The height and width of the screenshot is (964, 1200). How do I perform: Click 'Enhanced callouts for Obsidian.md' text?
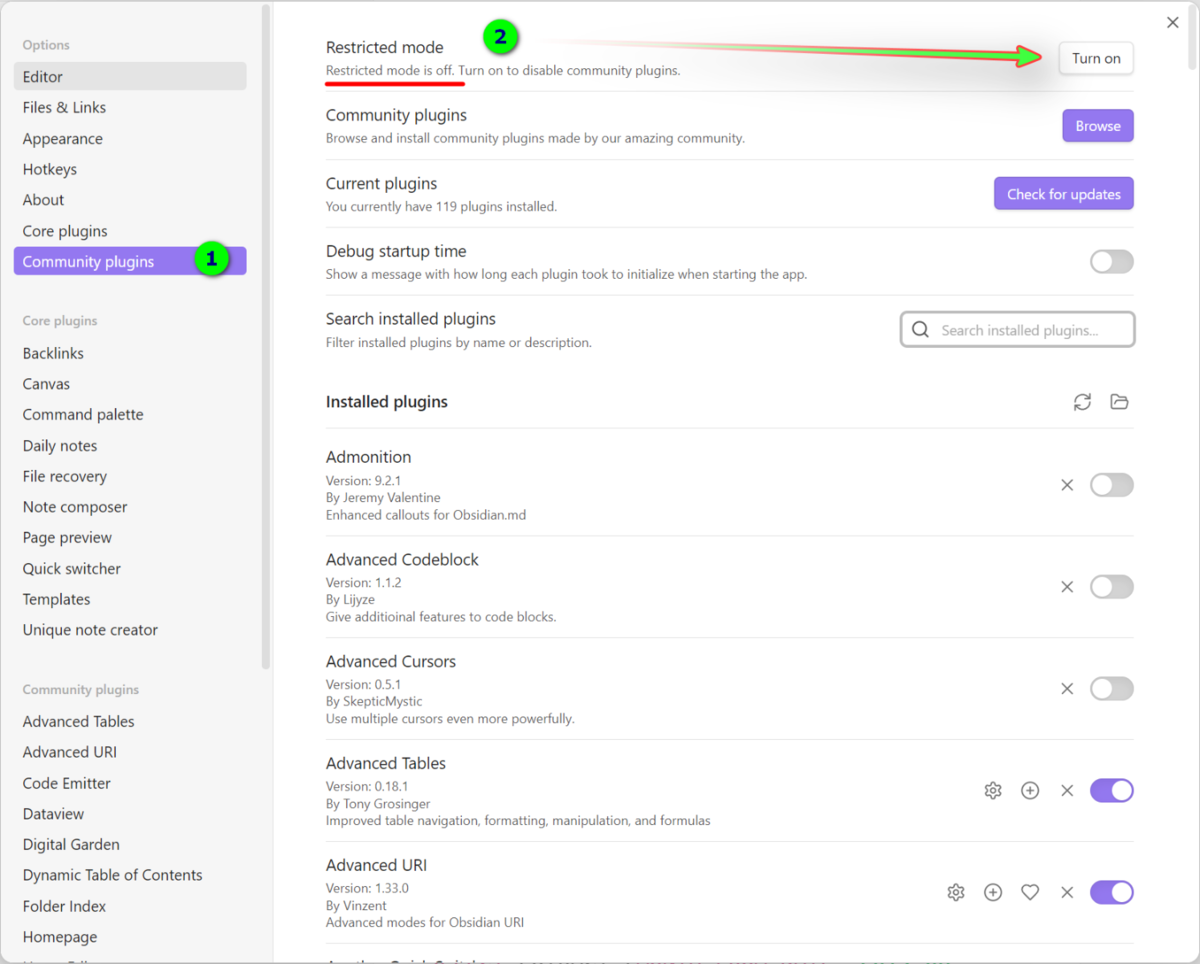(x=426, y=515)
